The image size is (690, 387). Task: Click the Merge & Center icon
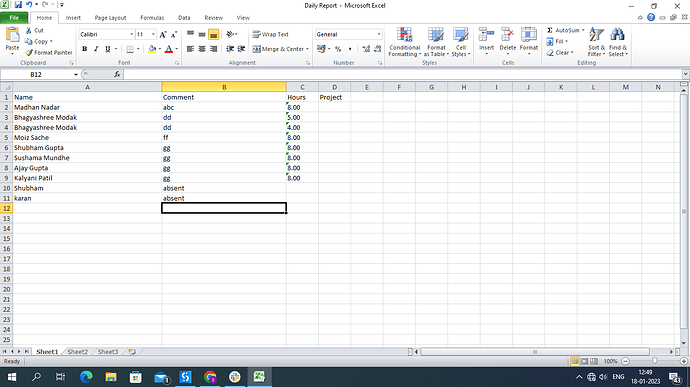[257, 49]
